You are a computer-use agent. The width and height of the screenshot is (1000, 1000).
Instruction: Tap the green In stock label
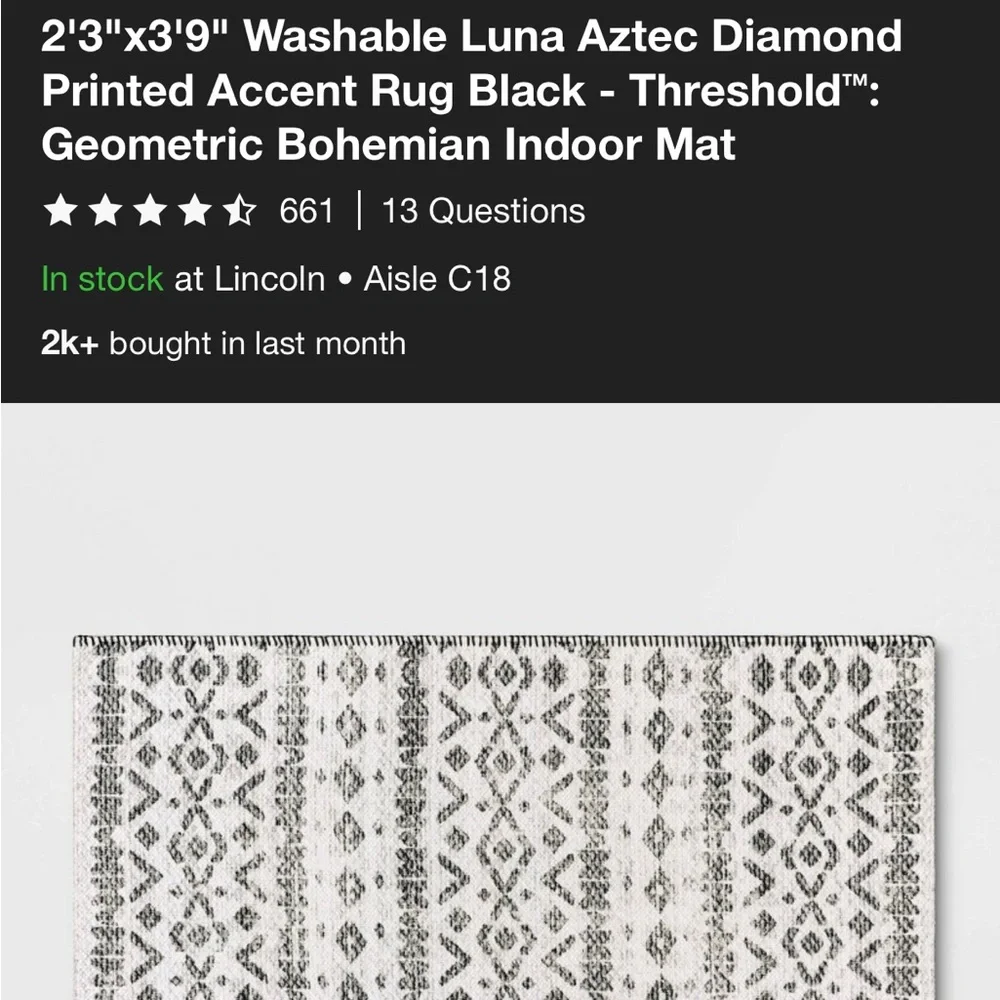[102, 279]
